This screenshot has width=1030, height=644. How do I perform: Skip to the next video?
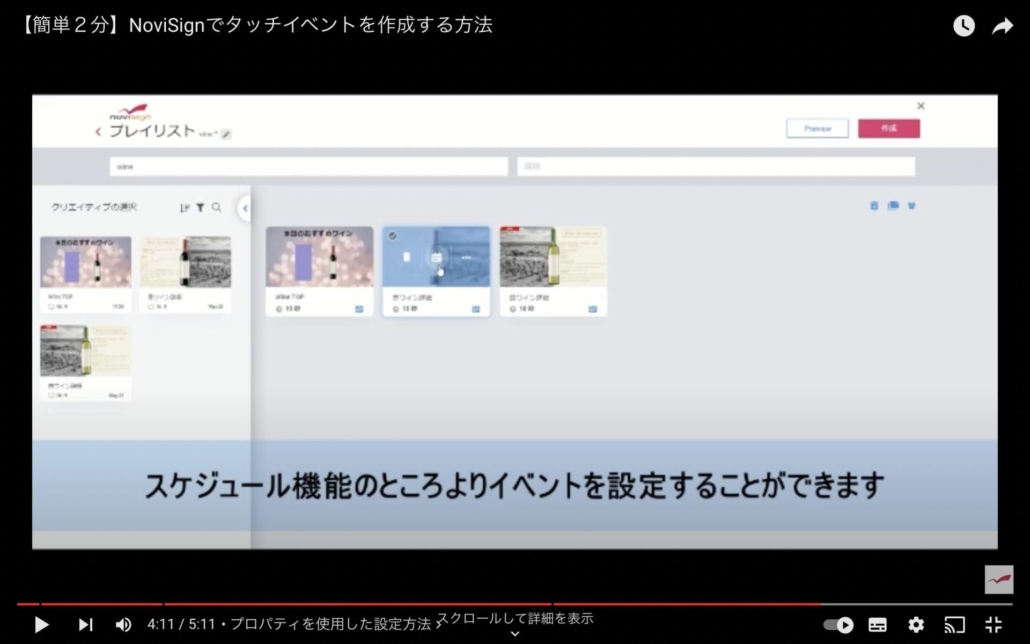coord(85,624)
